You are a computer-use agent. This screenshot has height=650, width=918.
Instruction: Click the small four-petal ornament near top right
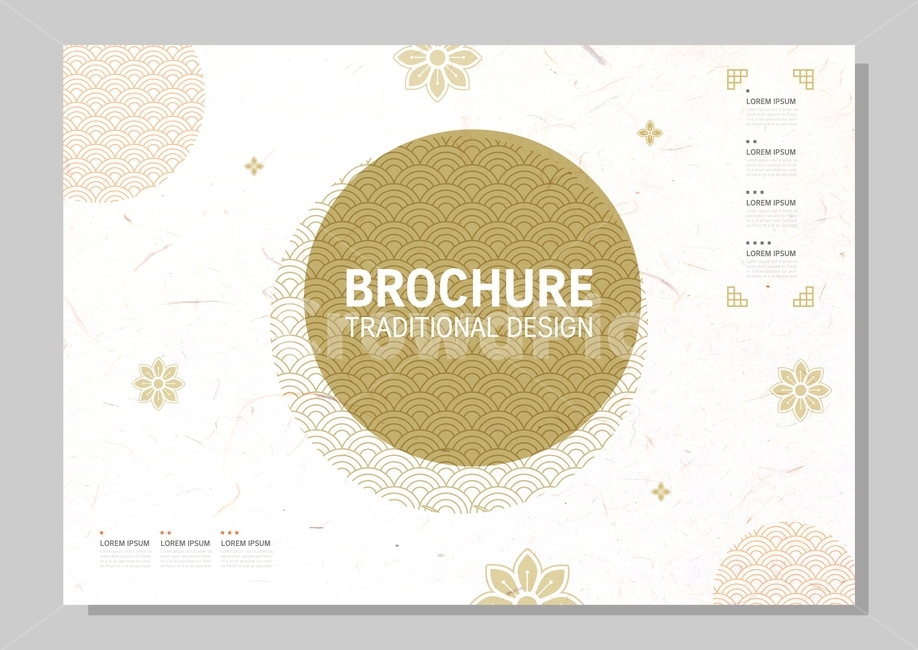[650, 133]
